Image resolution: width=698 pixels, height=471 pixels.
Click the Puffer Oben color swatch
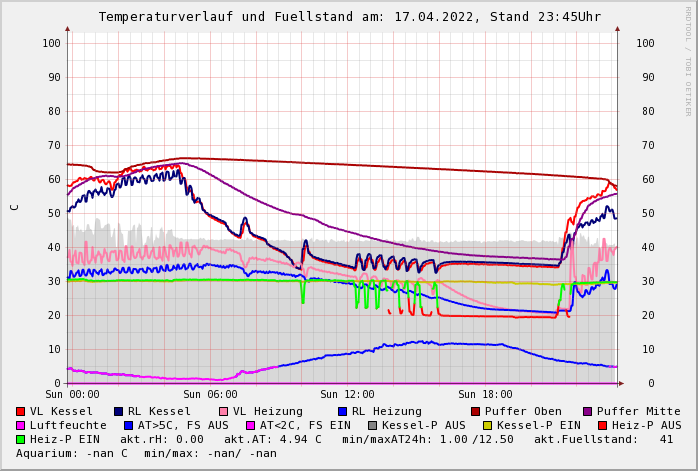[475, 411]
